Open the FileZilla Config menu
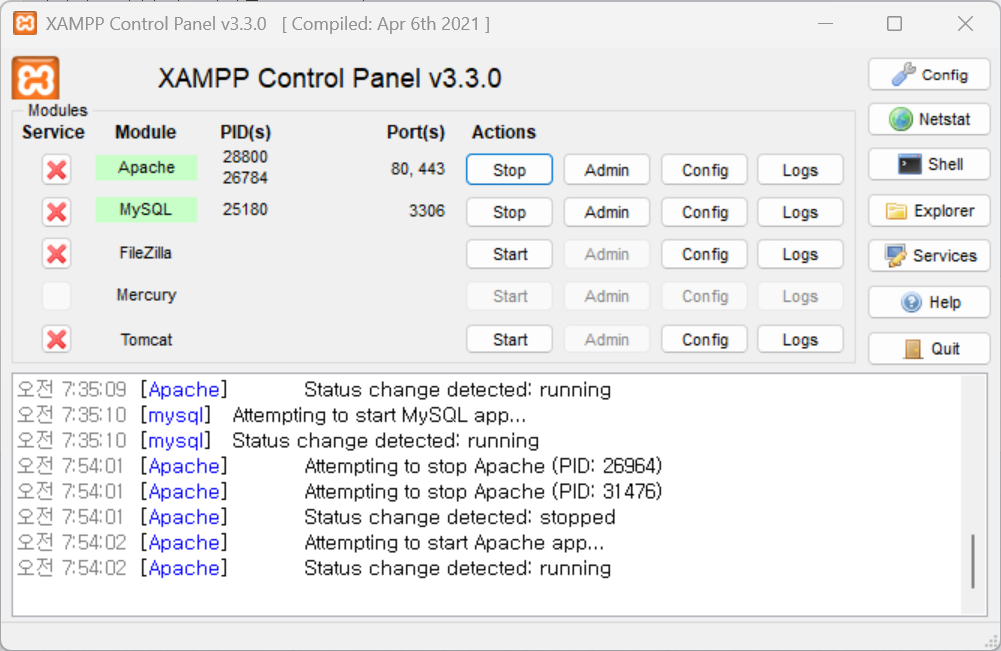 [x=705, y=254]
